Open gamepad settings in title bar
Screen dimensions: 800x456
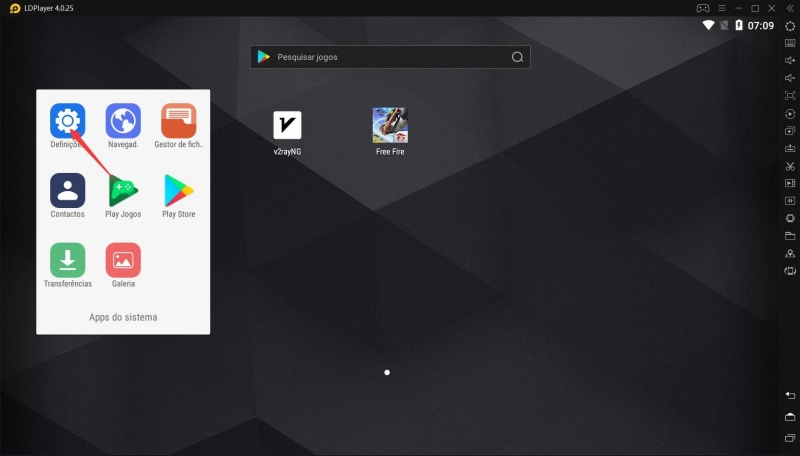[x=703, y=8]
